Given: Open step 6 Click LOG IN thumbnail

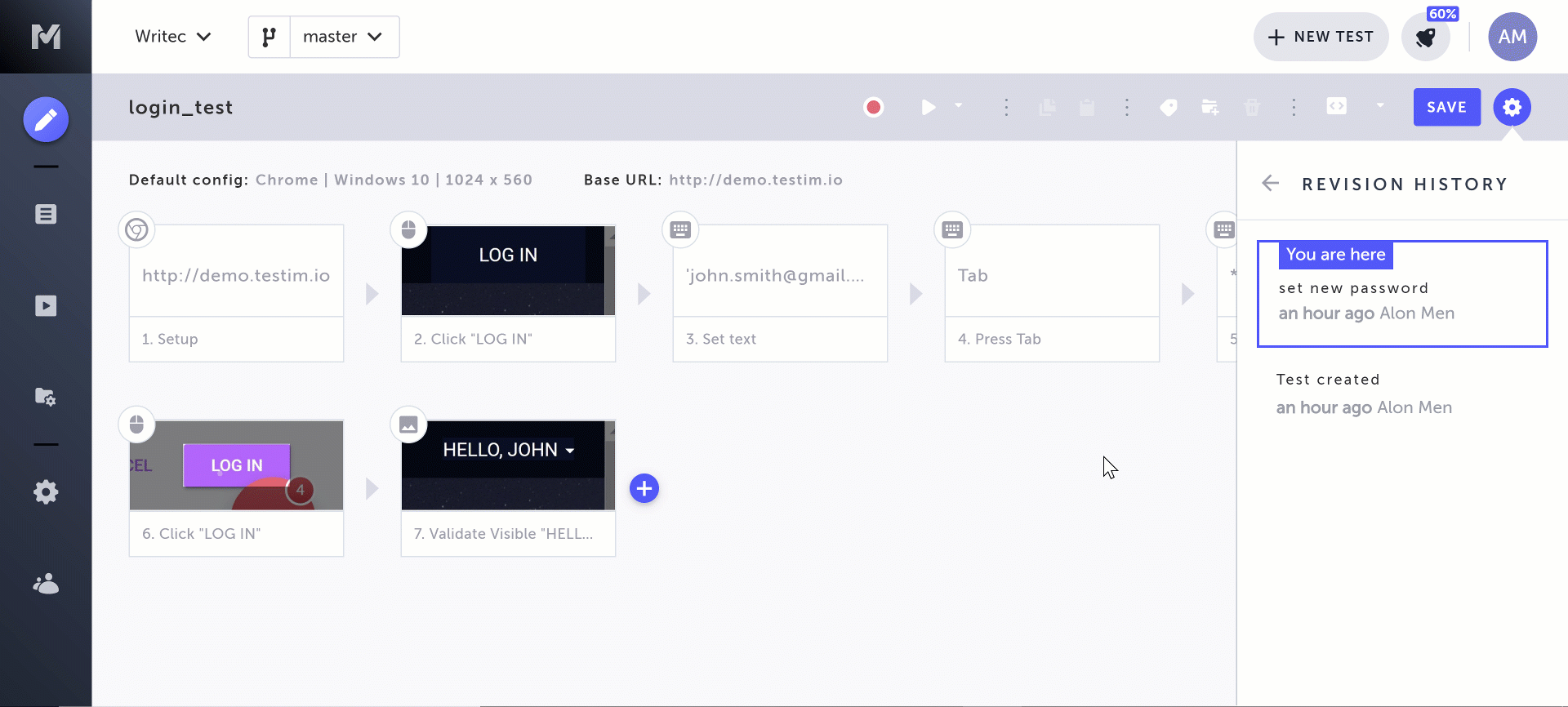Looking at the screenshot, I should (236, 465).
